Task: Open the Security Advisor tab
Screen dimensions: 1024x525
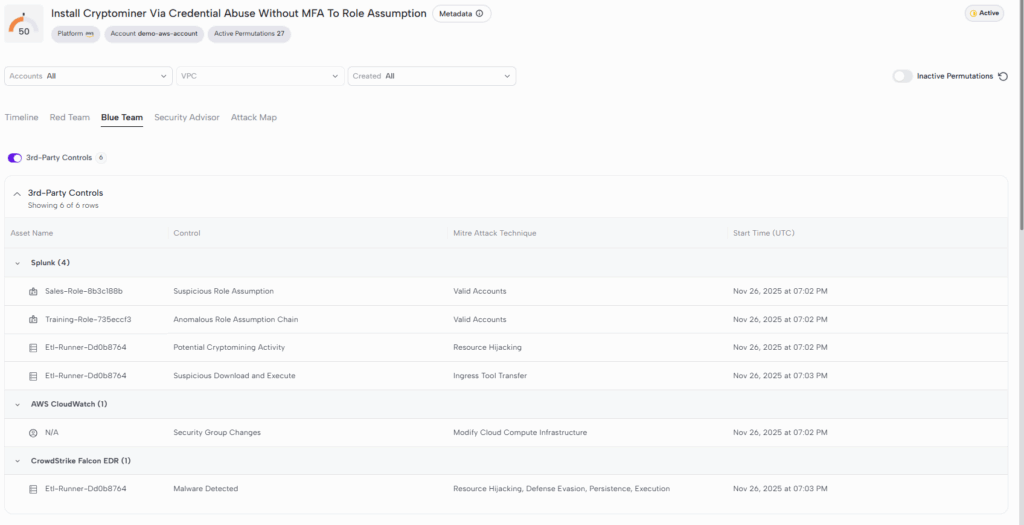Action: pyautogui.click(x=187, y=118)
